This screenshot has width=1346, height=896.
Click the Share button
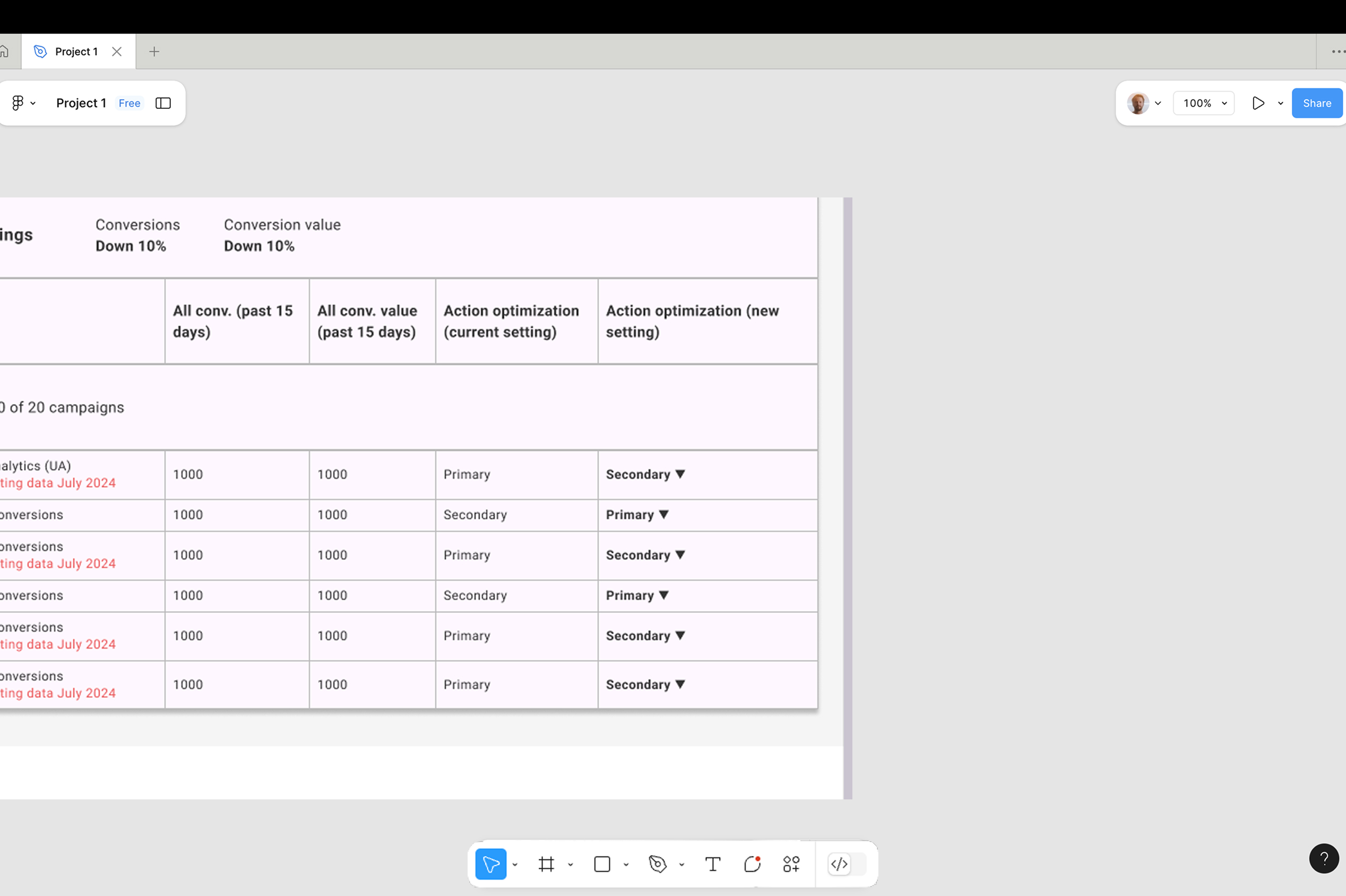[x=1317, y=103]
